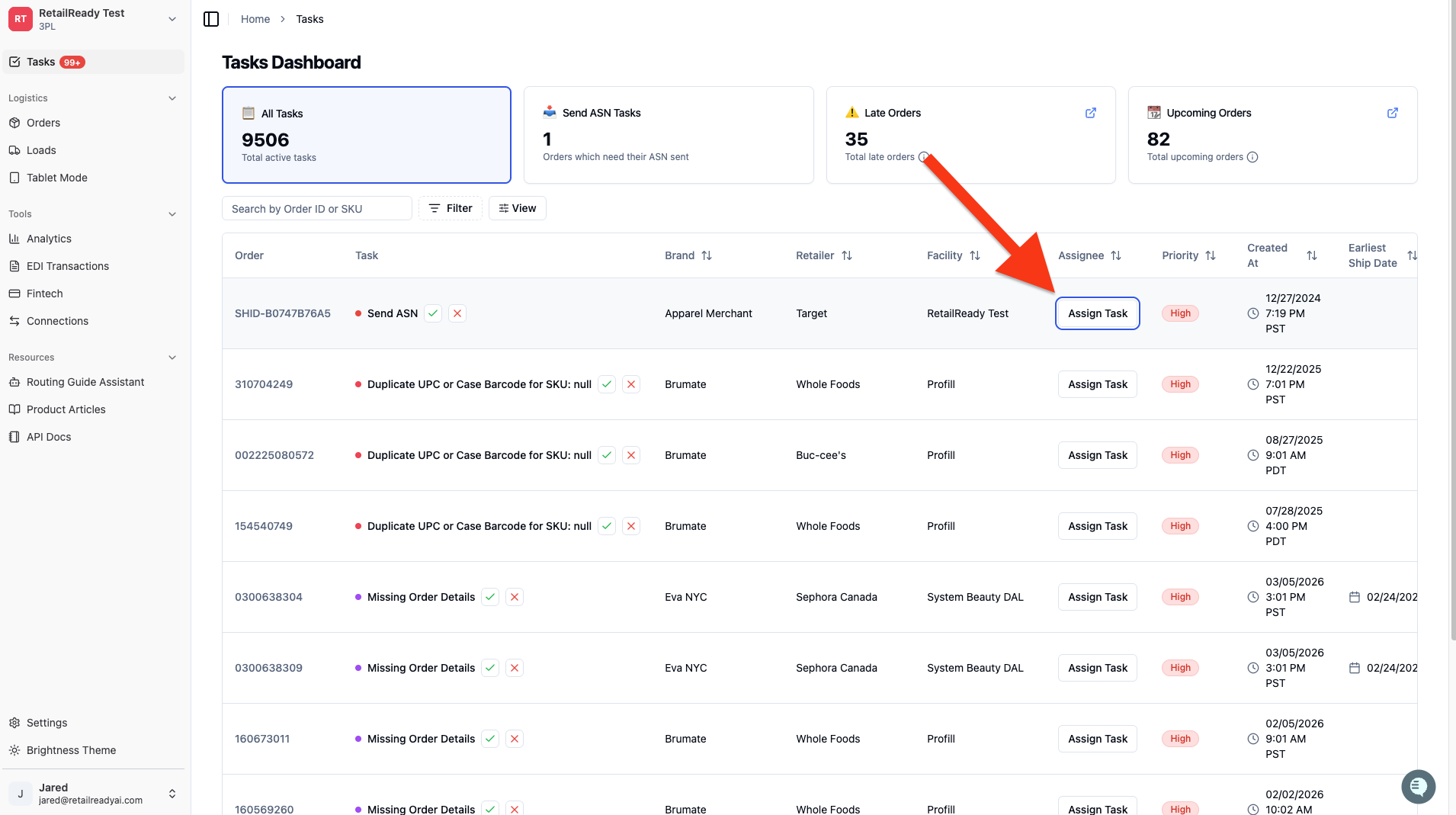The image size is (1456, 815).
Task: Open Tasks in the sidebar
Action: (93, 62)
